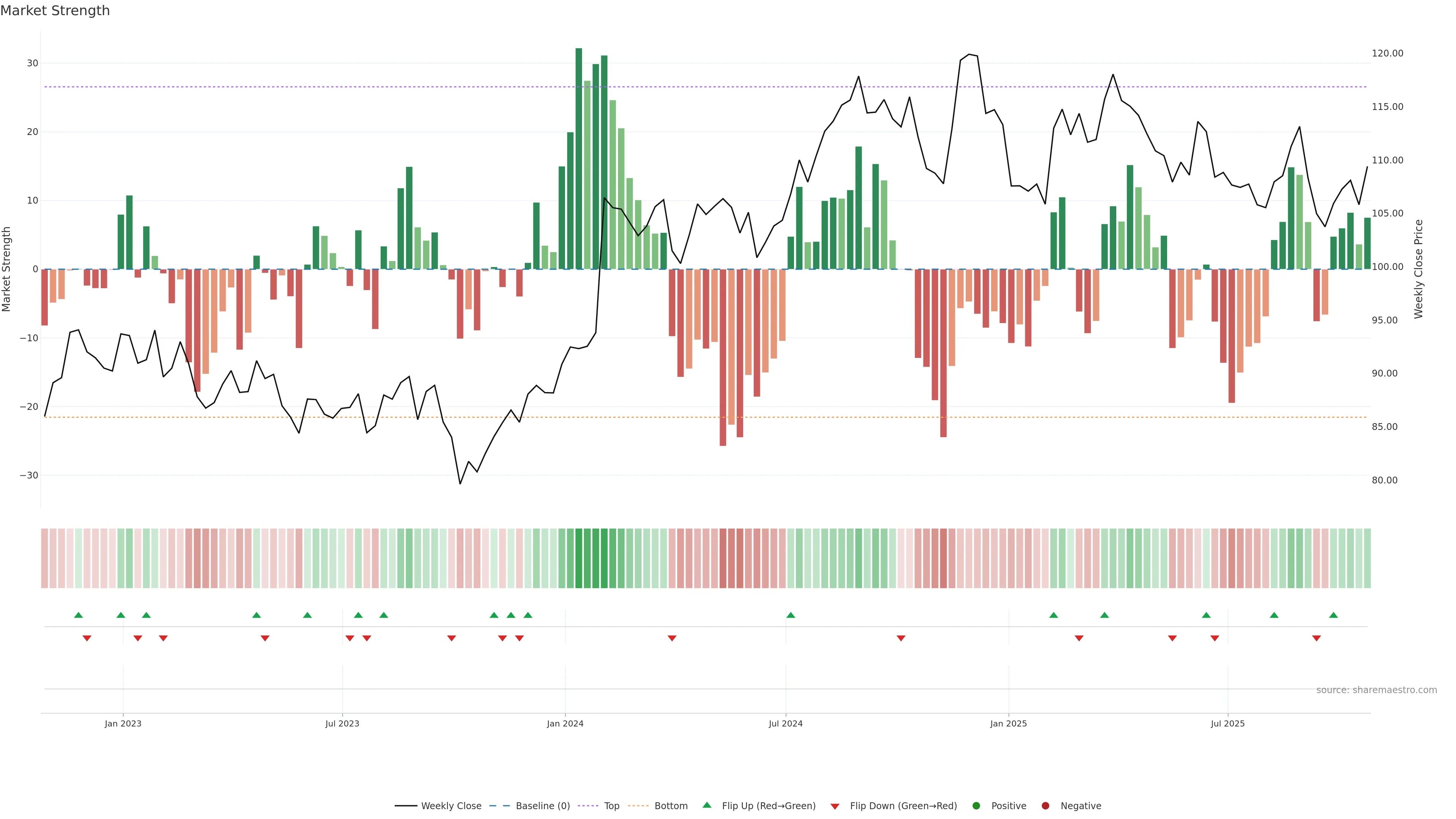Click the green Flip Up legend triangle
This screenshot has height=819, width=1456.
tap(706, 805)
